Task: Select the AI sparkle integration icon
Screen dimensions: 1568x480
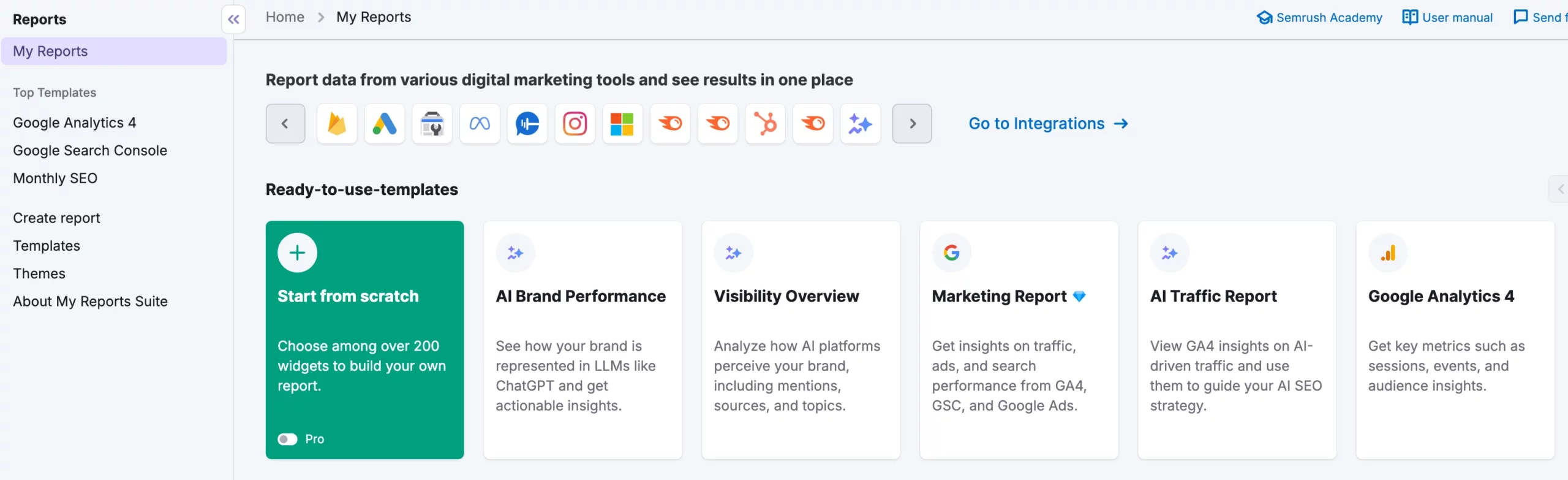Action: click(861, 124)
